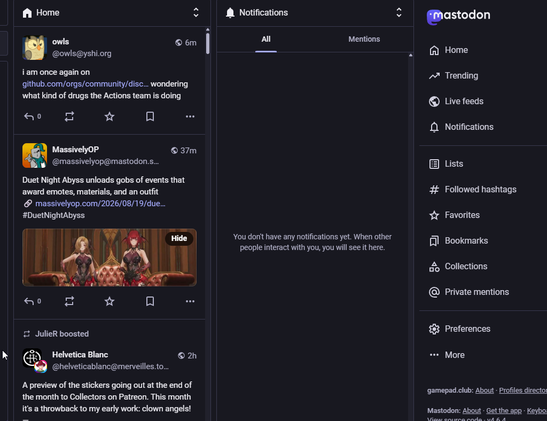Click the Favorites star sidebar icon
547x421 pixels.
(434, 215)
